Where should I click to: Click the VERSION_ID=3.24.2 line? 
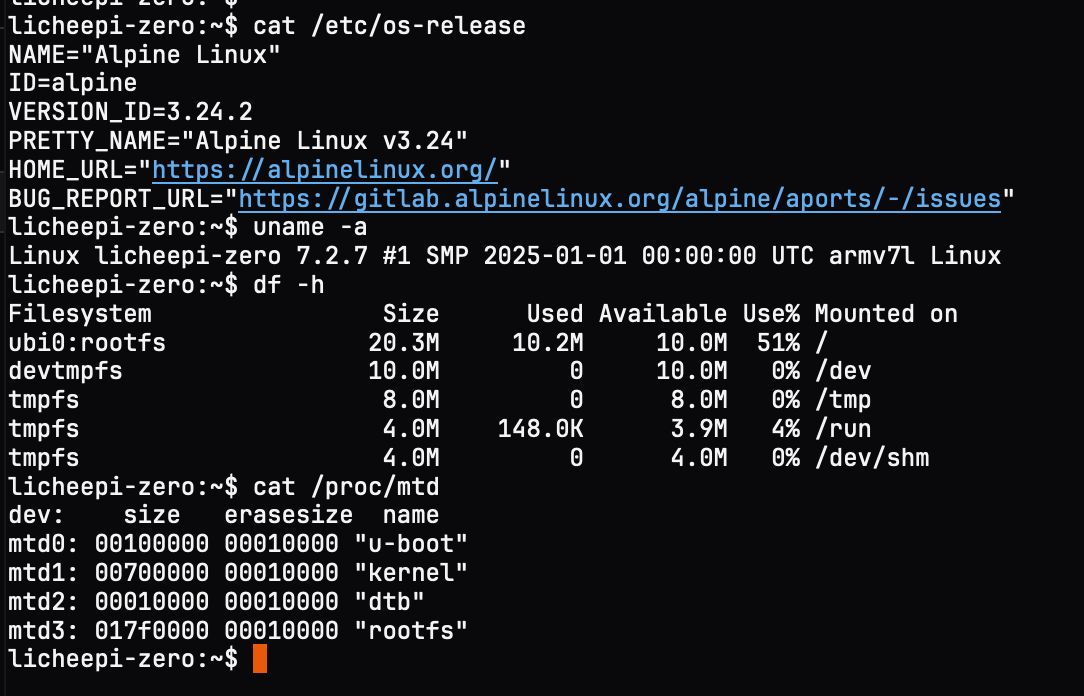pyautogui.click(x=131, y=112)
